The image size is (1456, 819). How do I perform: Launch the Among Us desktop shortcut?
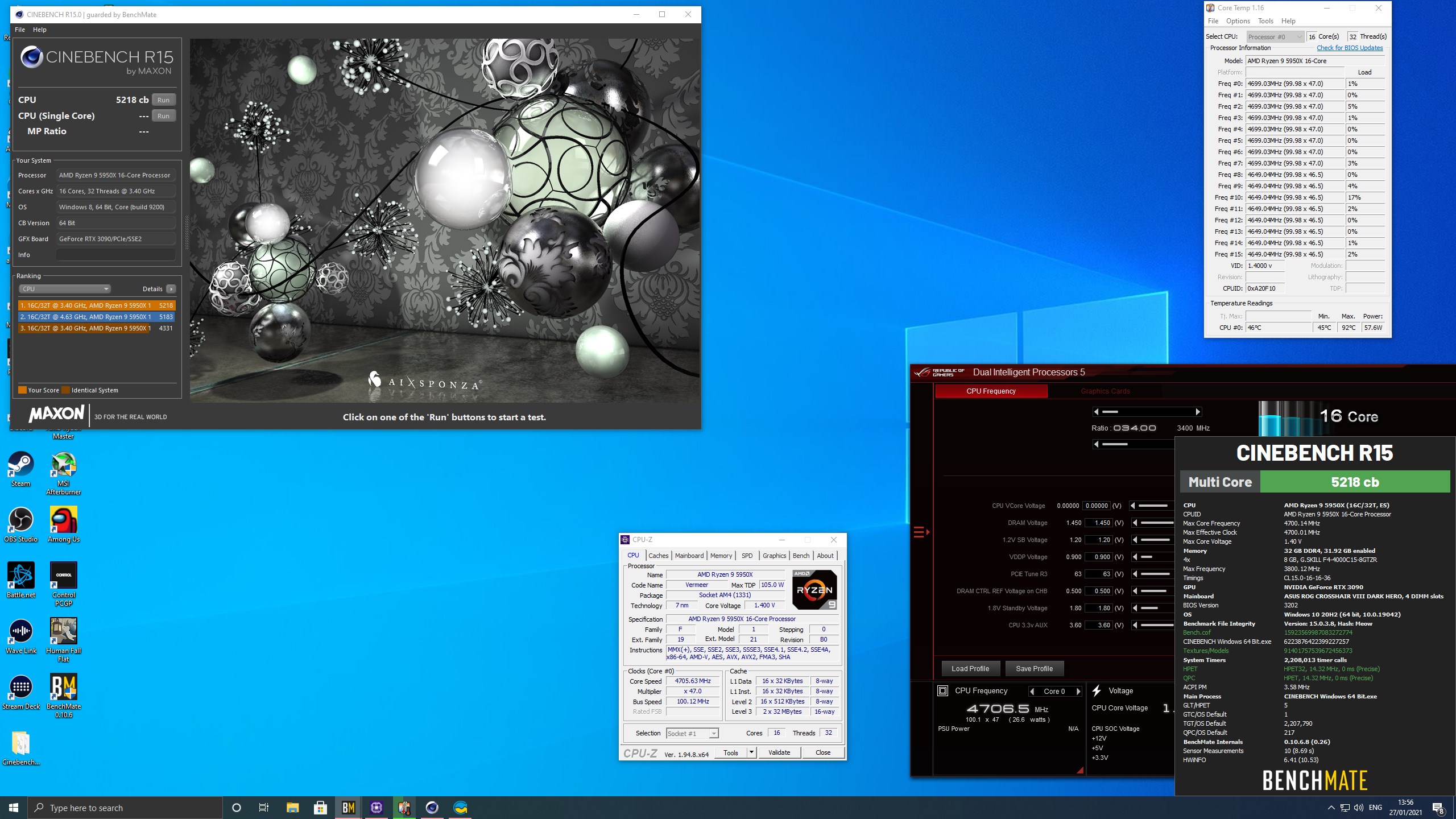[x=63, y=524]
